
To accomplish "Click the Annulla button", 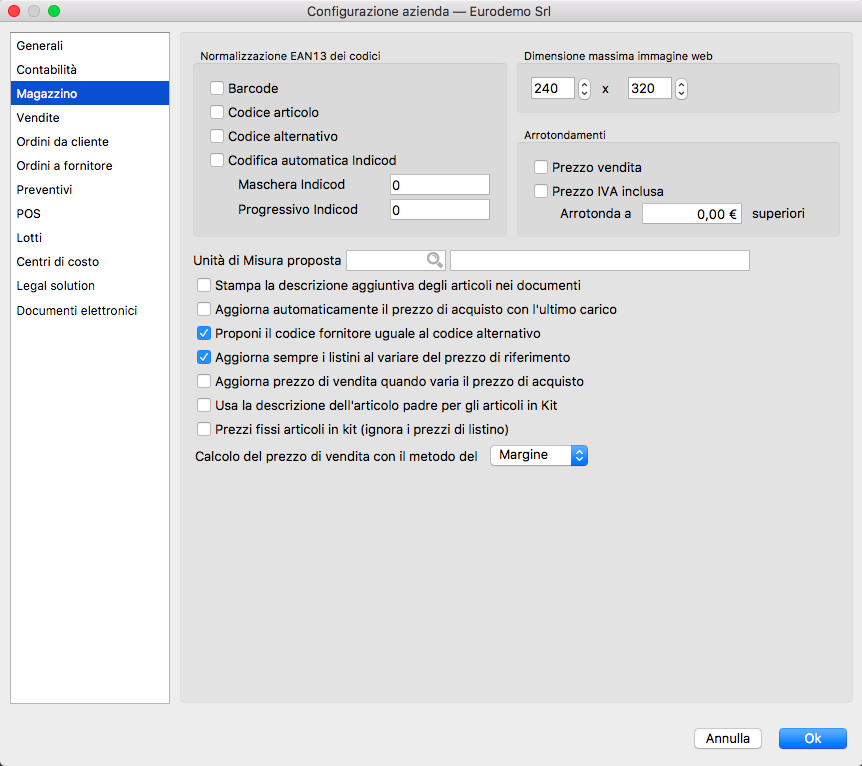I will pos(728,739).
